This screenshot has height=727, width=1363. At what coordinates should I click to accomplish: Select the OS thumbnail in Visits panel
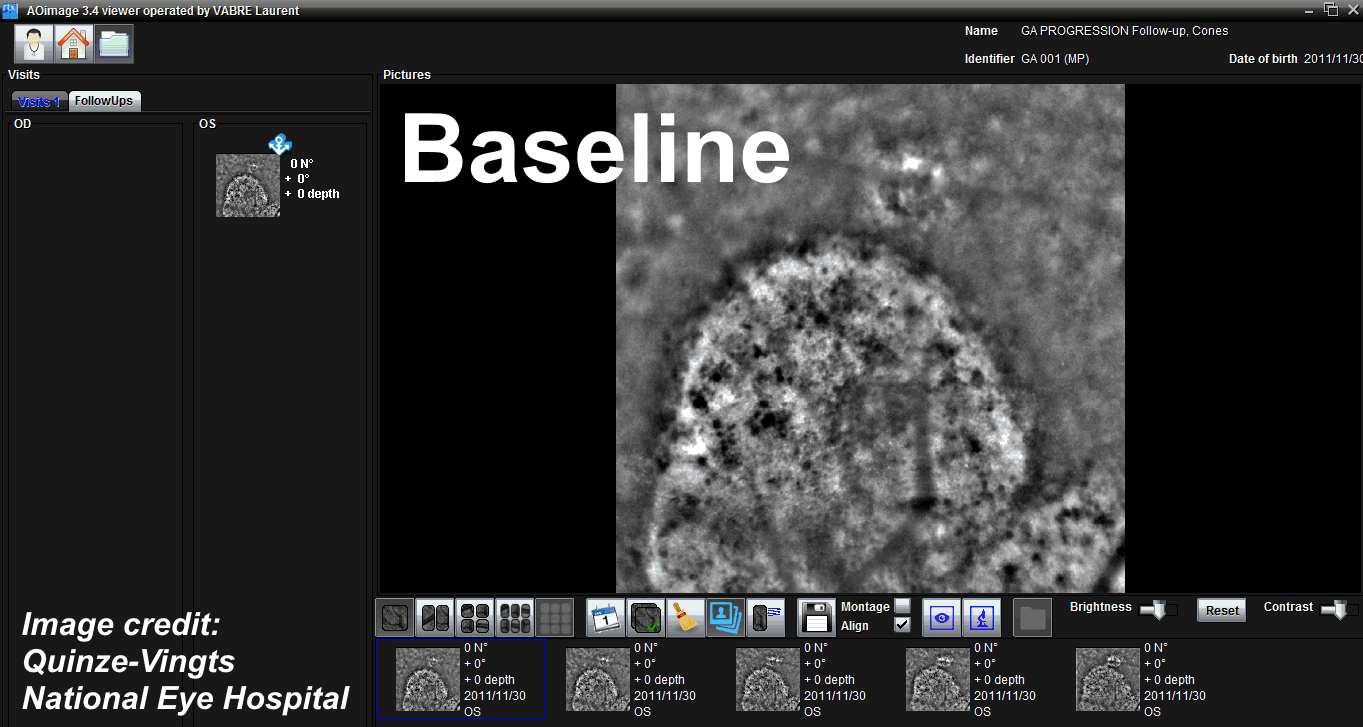(x=247, y=185)
